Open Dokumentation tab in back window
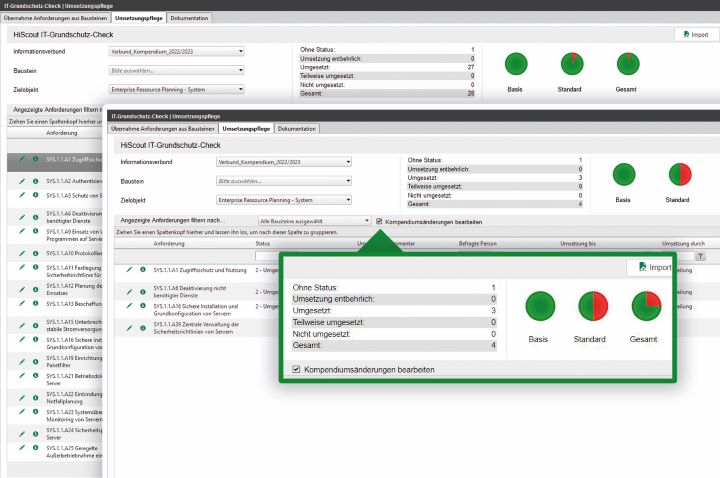 pos(189,18)
